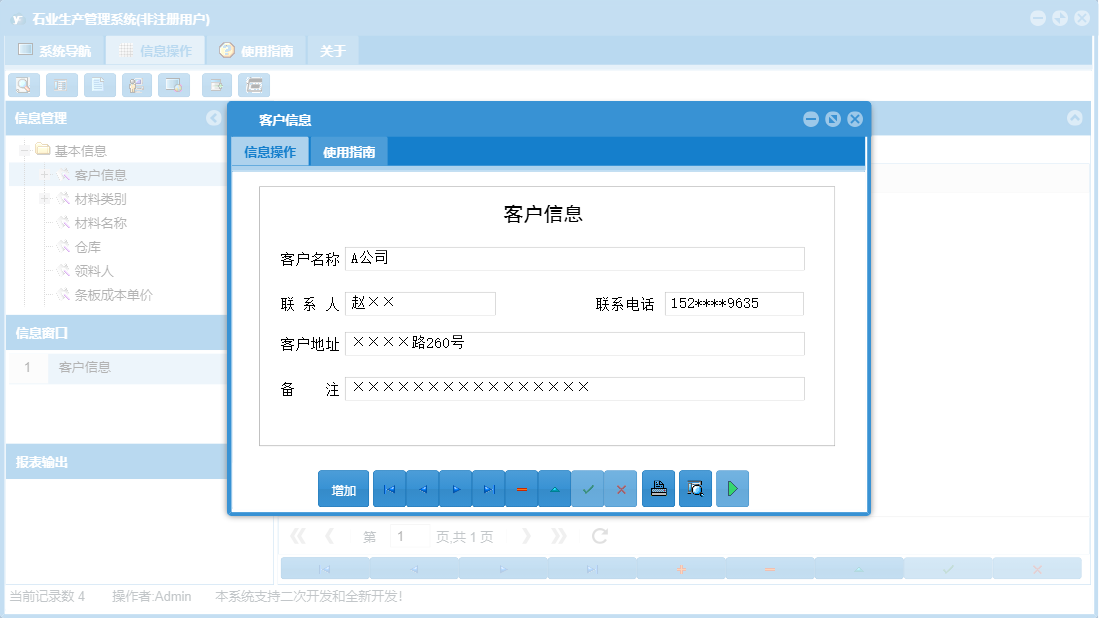Select the document preview icon in the toolbar

[x=24, y=85]
